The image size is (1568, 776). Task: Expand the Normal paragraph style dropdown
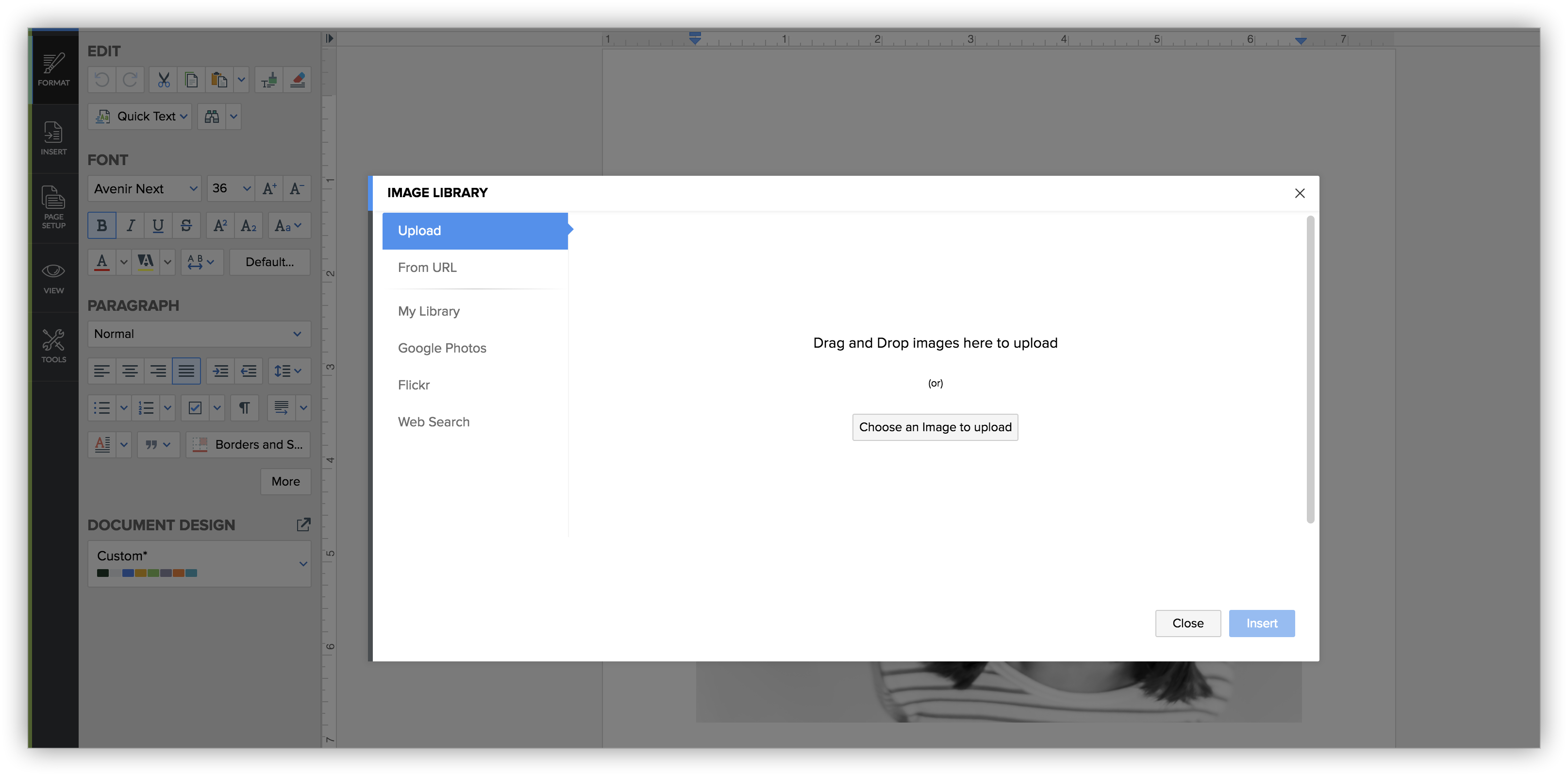[x=199, y=335]
